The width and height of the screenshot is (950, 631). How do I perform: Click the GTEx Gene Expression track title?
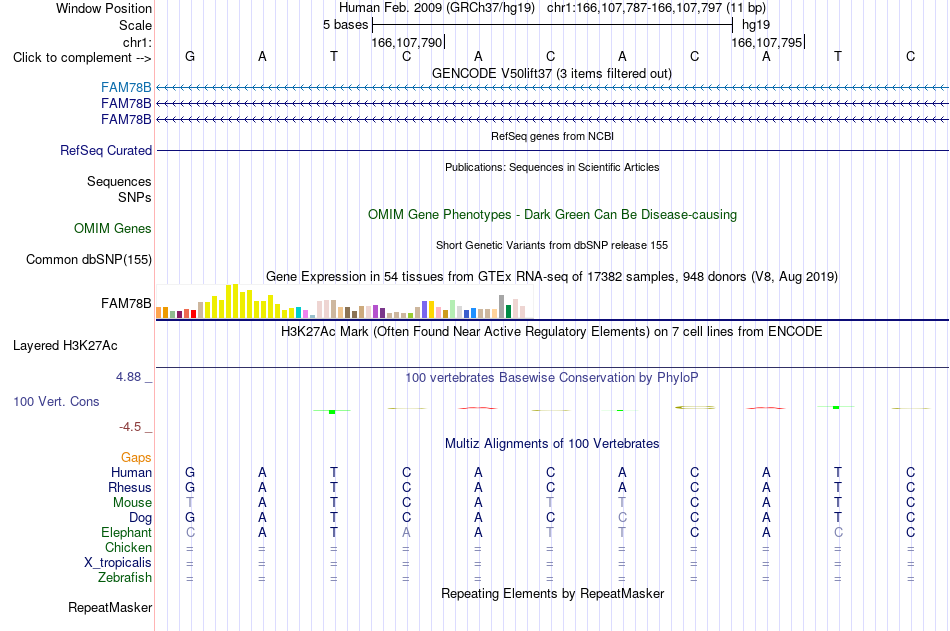(x=552, y=276)
